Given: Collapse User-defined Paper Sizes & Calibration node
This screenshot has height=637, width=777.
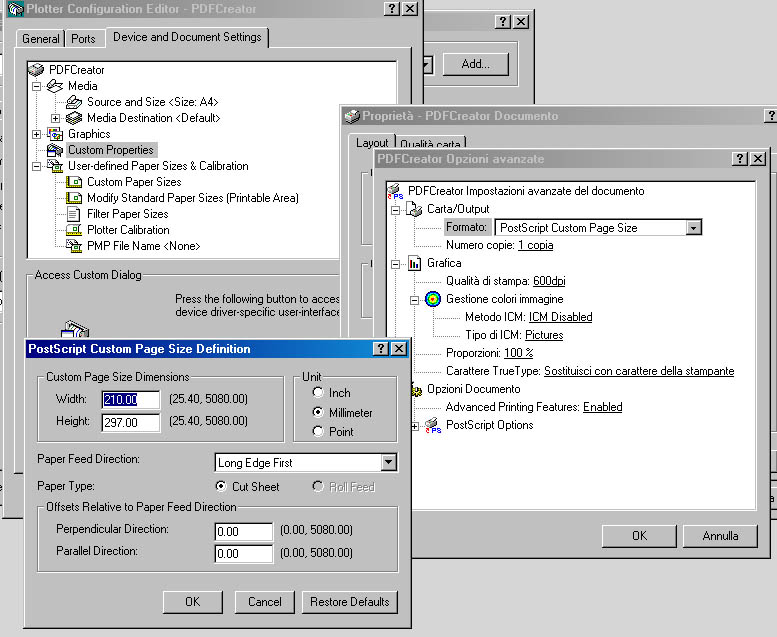Looking at the screenshot, I should 37,167.
